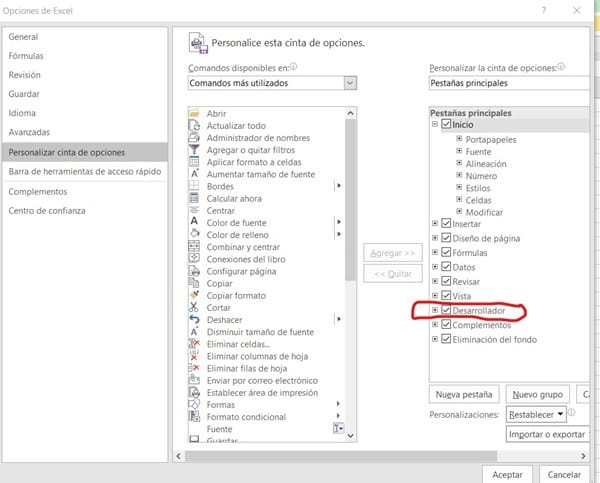
Task: Toggle the Eliminación del fondo checkbox
Action: [x=446, y=339]
